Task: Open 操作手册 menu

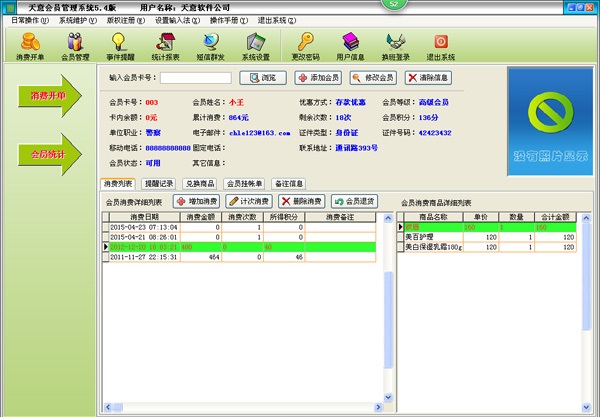Action: coord(229,21)
